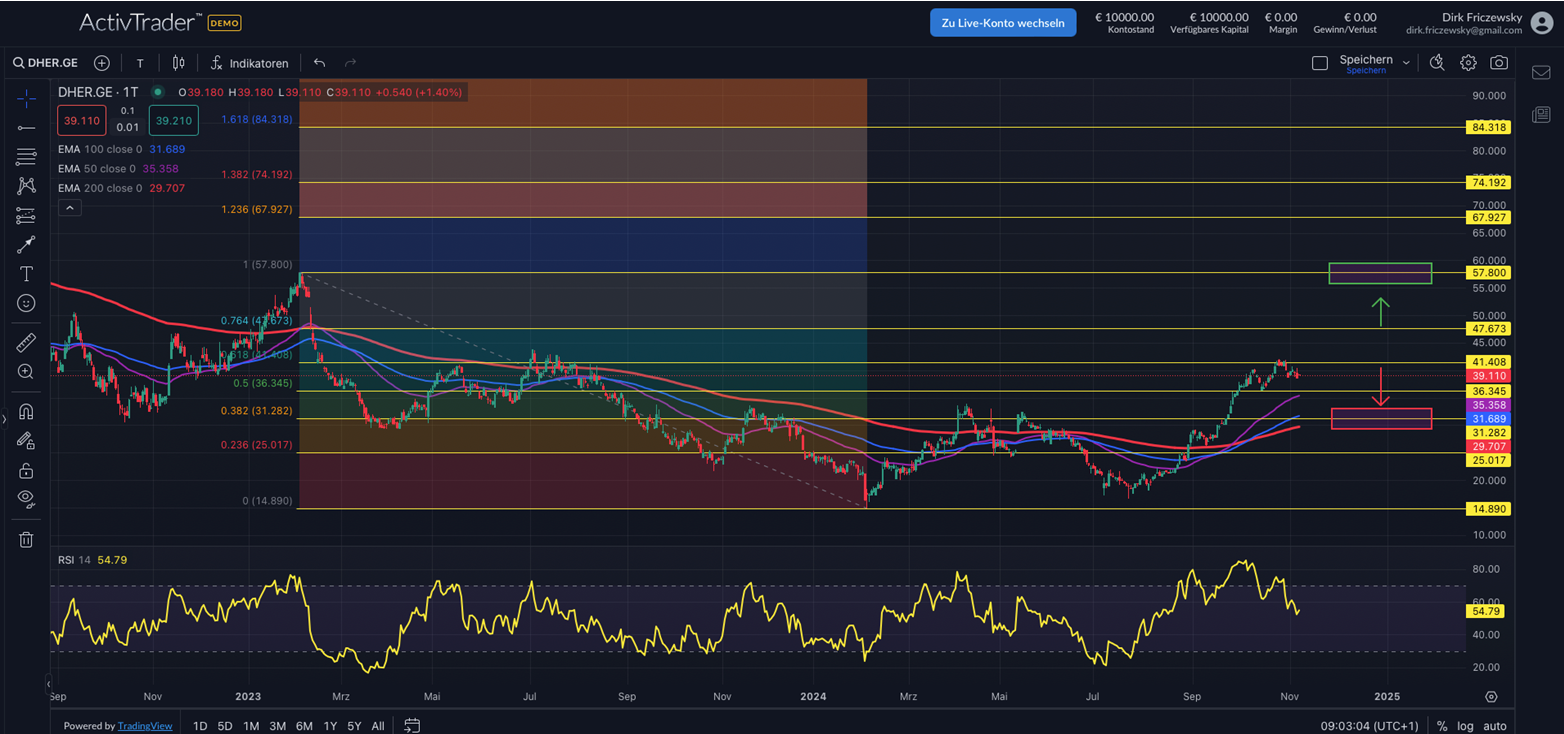Open chart settings gear icon
The height and width of the screenshot is (734, 1564).
[x=1468, y=63]
